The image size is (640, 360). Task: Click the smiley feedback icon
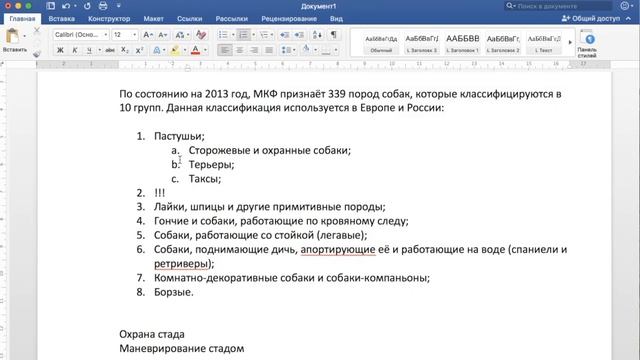pos(624,6)
